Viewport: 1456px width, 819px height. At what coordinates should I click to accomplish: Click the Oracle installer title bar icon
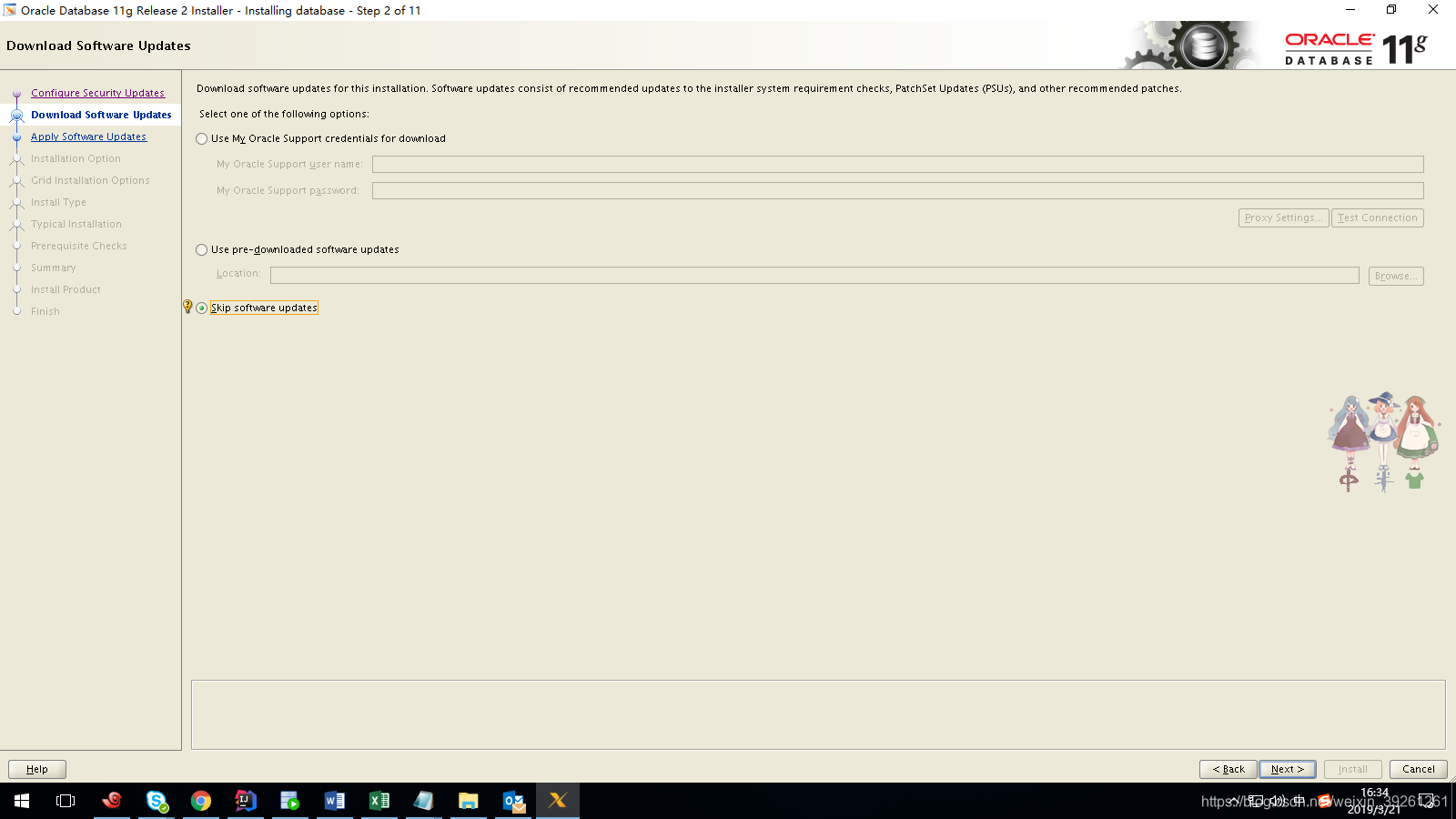pos(10,10)
